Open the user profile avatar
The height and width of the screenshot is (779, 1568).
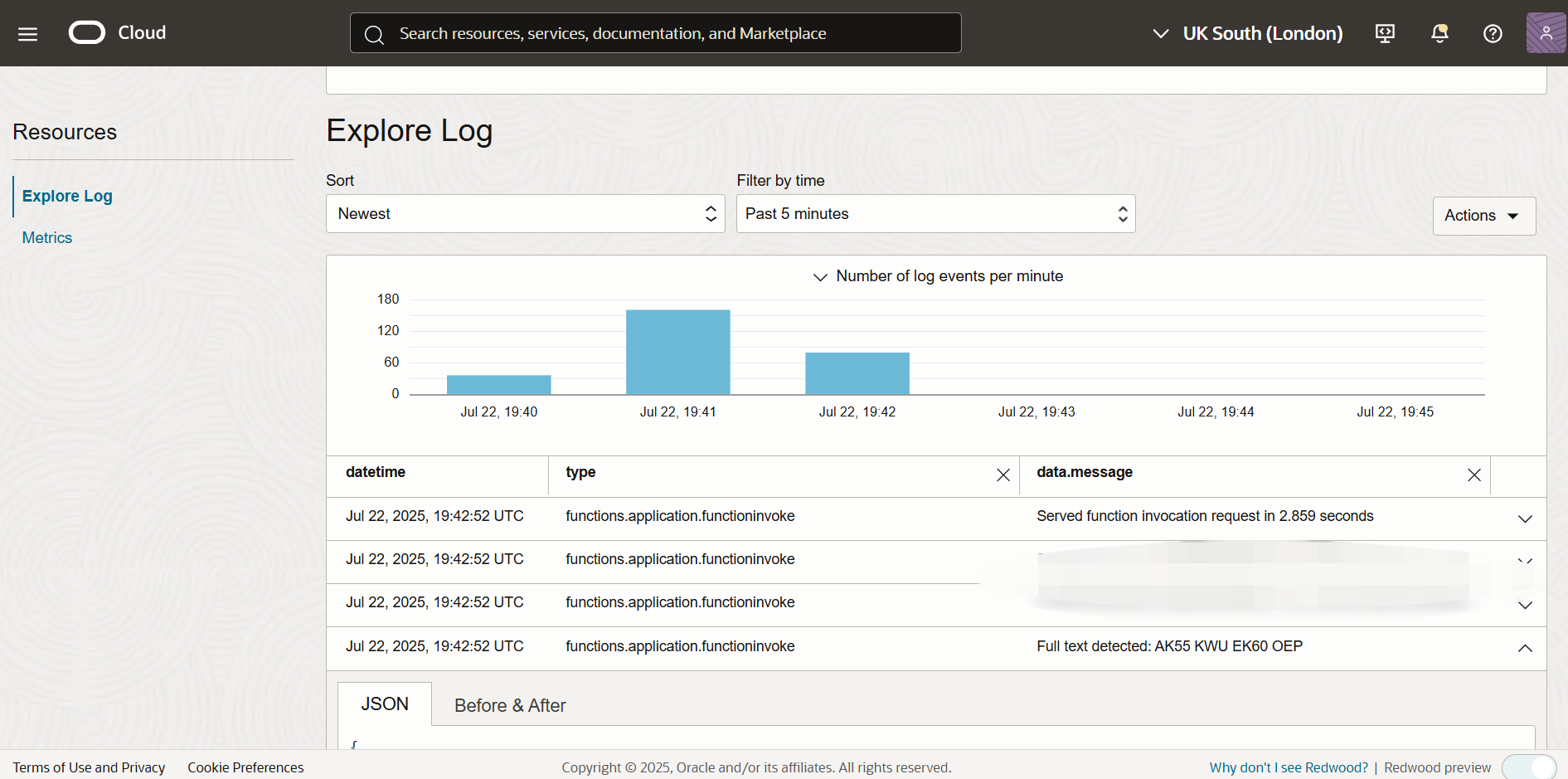coord(1546,33)
